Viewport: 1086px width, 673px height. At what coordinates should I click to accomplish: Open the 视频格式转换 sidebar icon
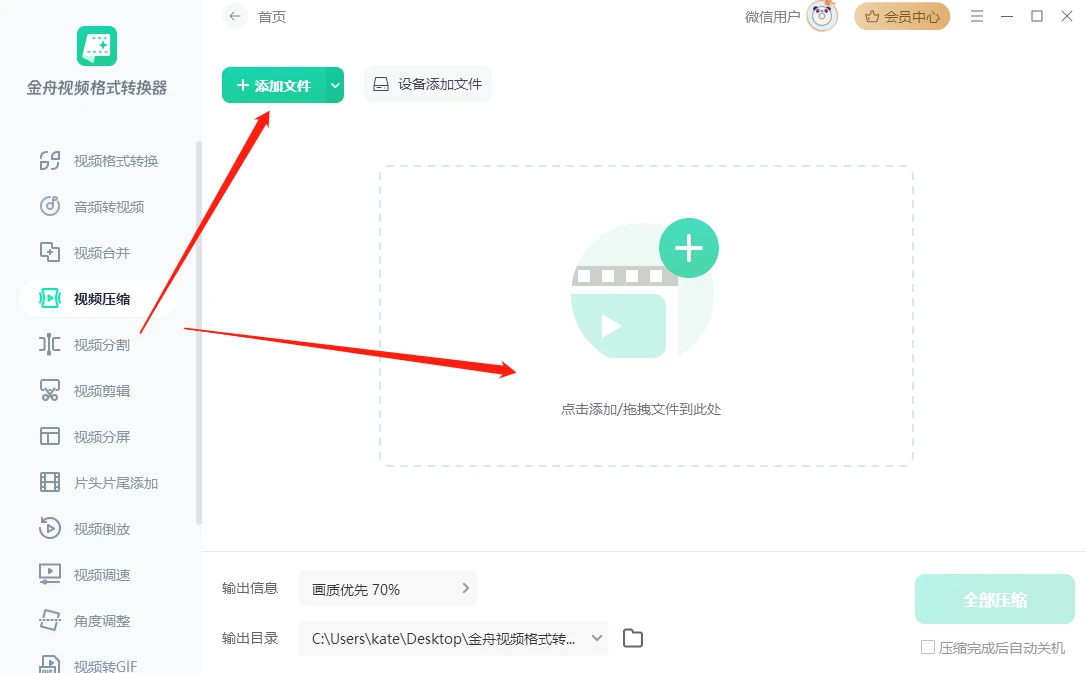[x=50, y=161]
